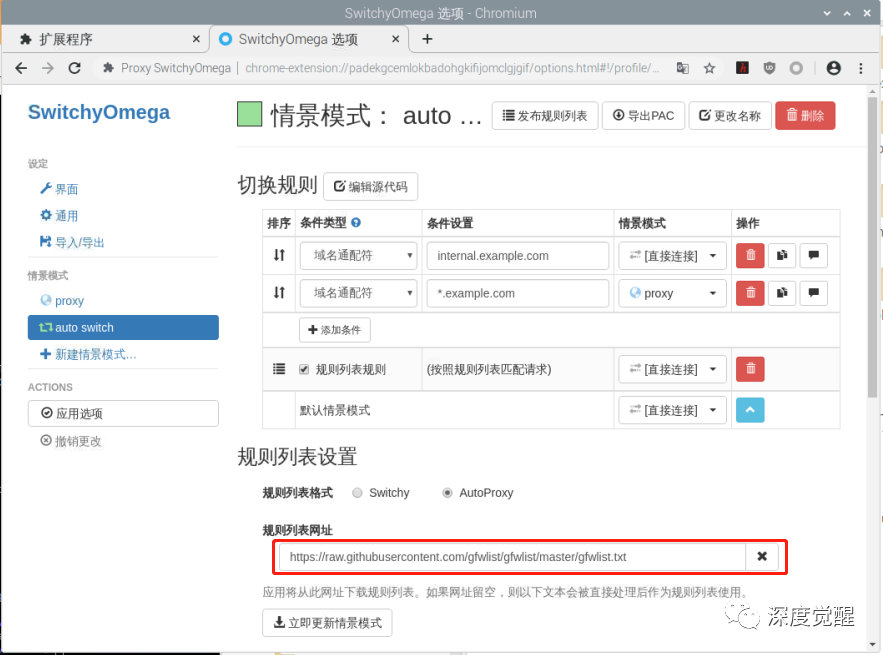Clear the rule list URL field
The height and width of the screenshot is (655, 883).
click(762, 556)
